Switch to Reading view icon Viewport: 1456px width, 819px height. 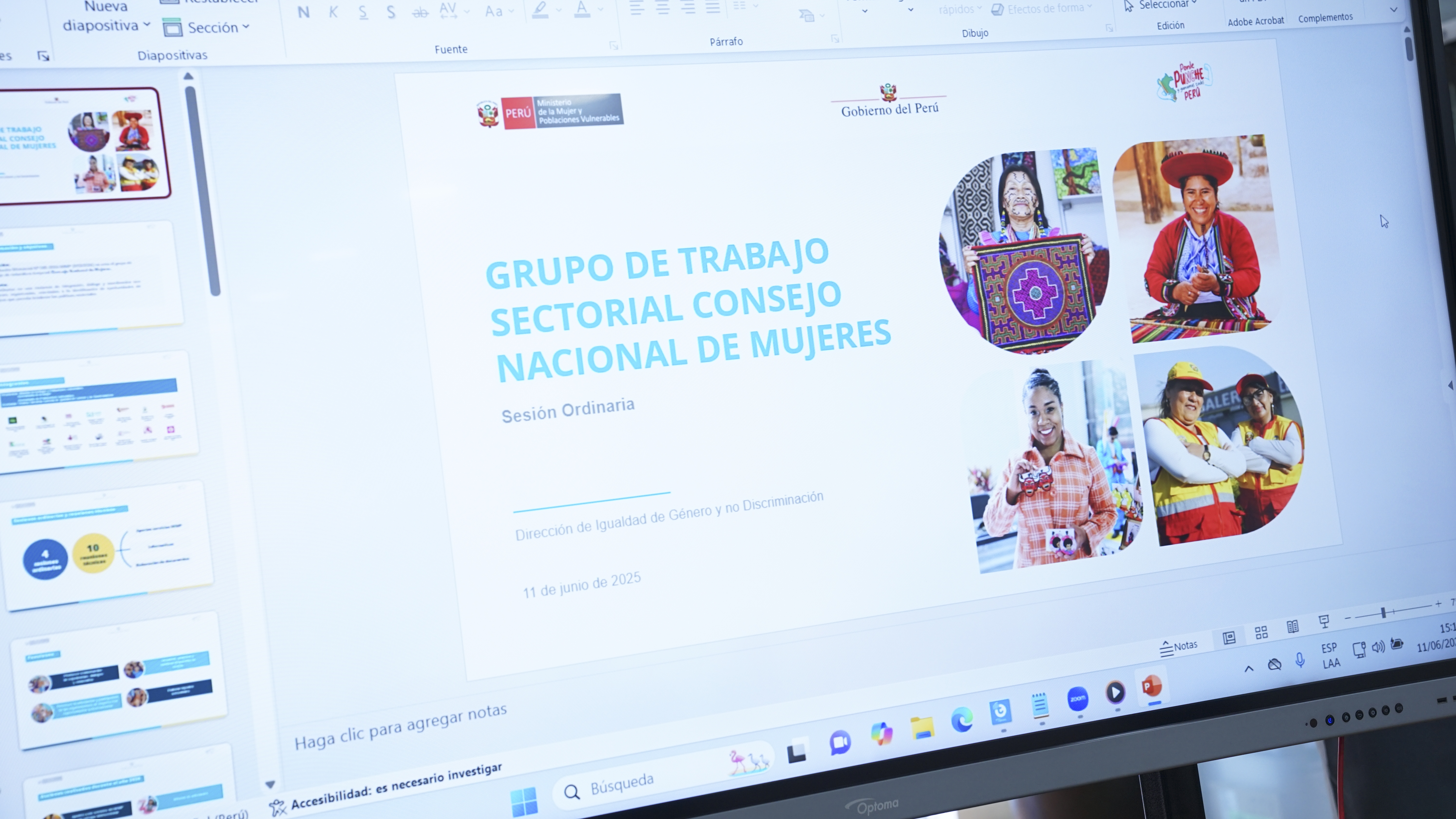tap(1293, 627)
